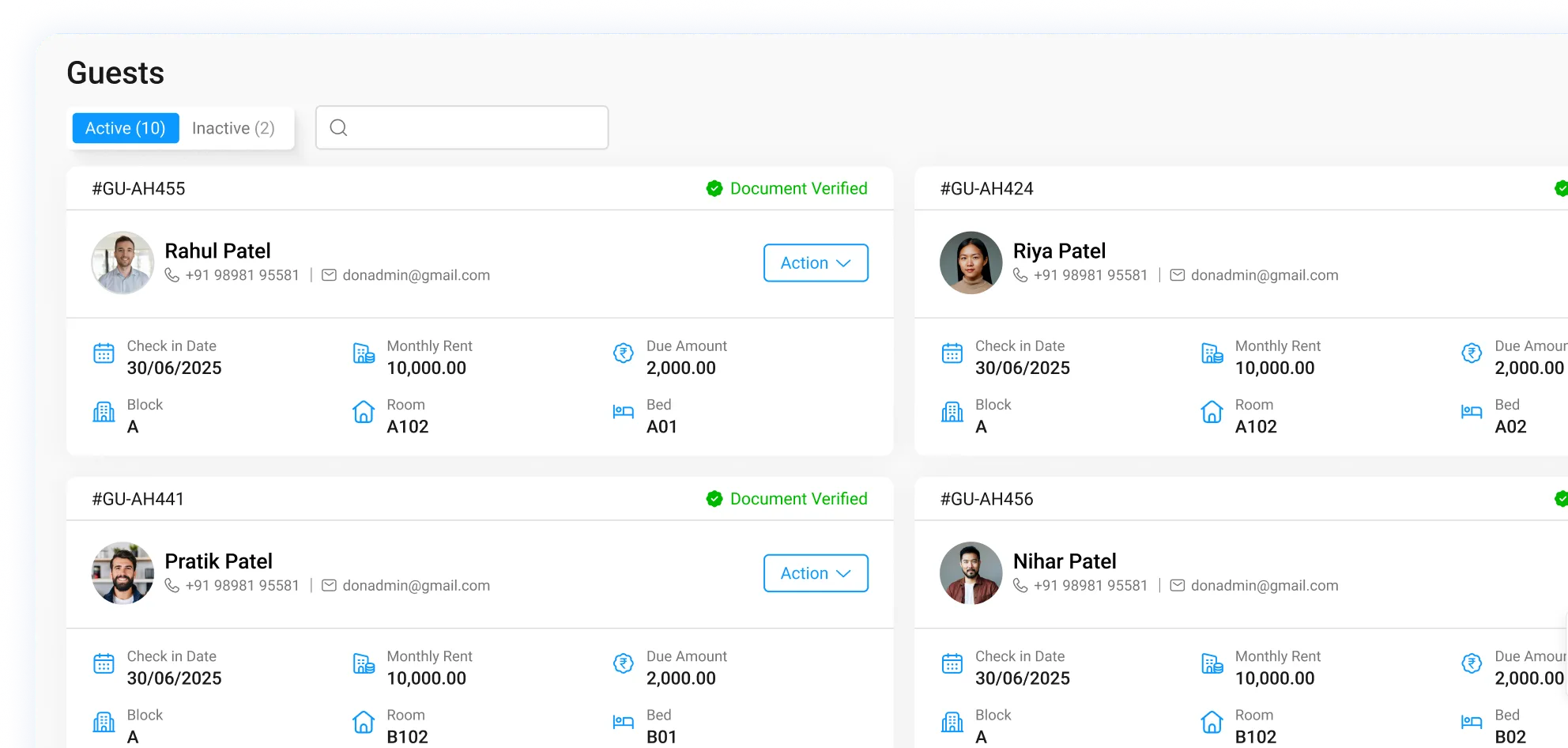Viewport: 1568px width, 748px height.
Task: Click the phone icon beside Riya Patel's number
Action: click(1020, 275)
